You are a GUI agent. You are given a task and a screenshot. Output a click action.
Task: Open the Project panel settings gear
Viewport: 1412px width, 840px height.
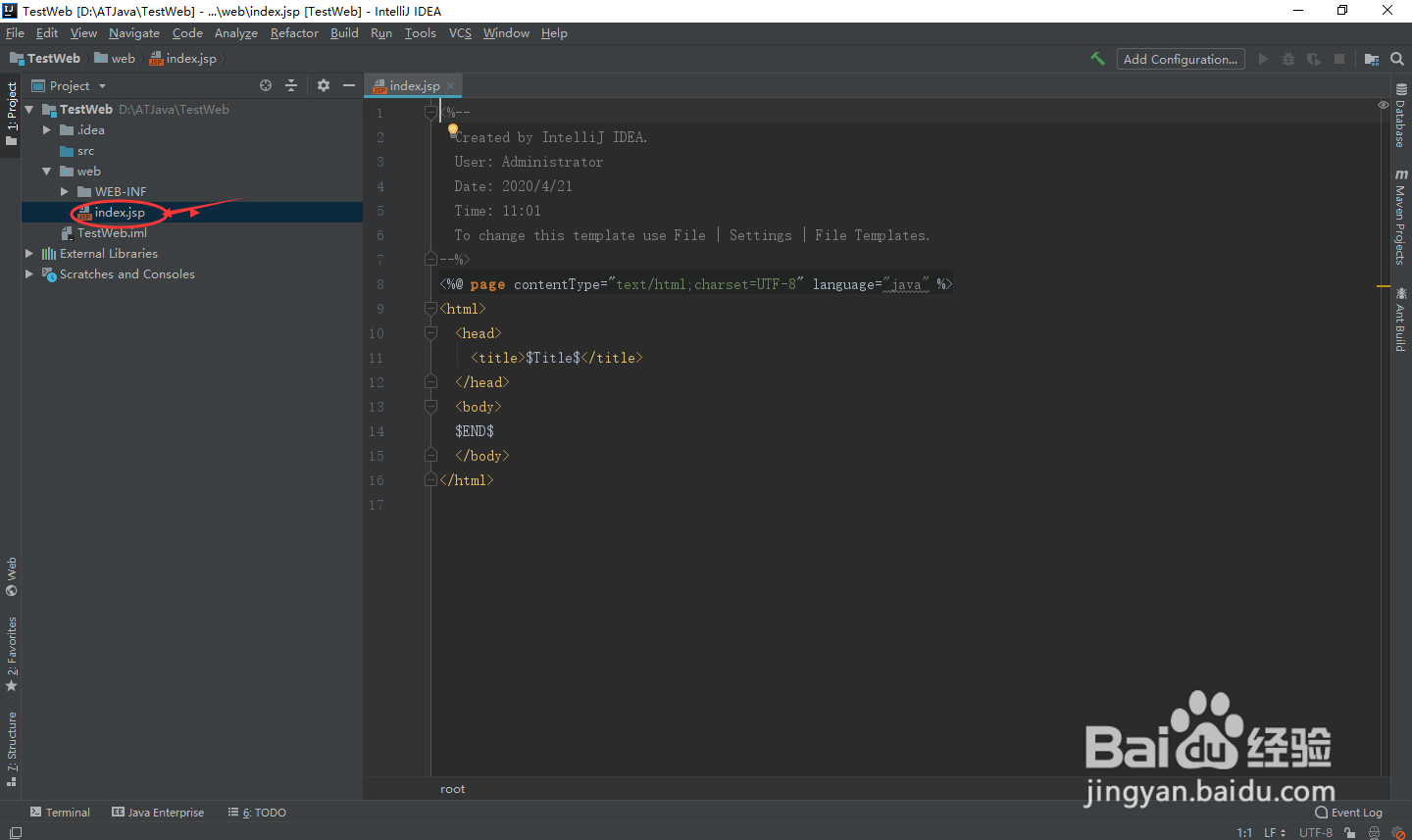click(x=324, y=85)
